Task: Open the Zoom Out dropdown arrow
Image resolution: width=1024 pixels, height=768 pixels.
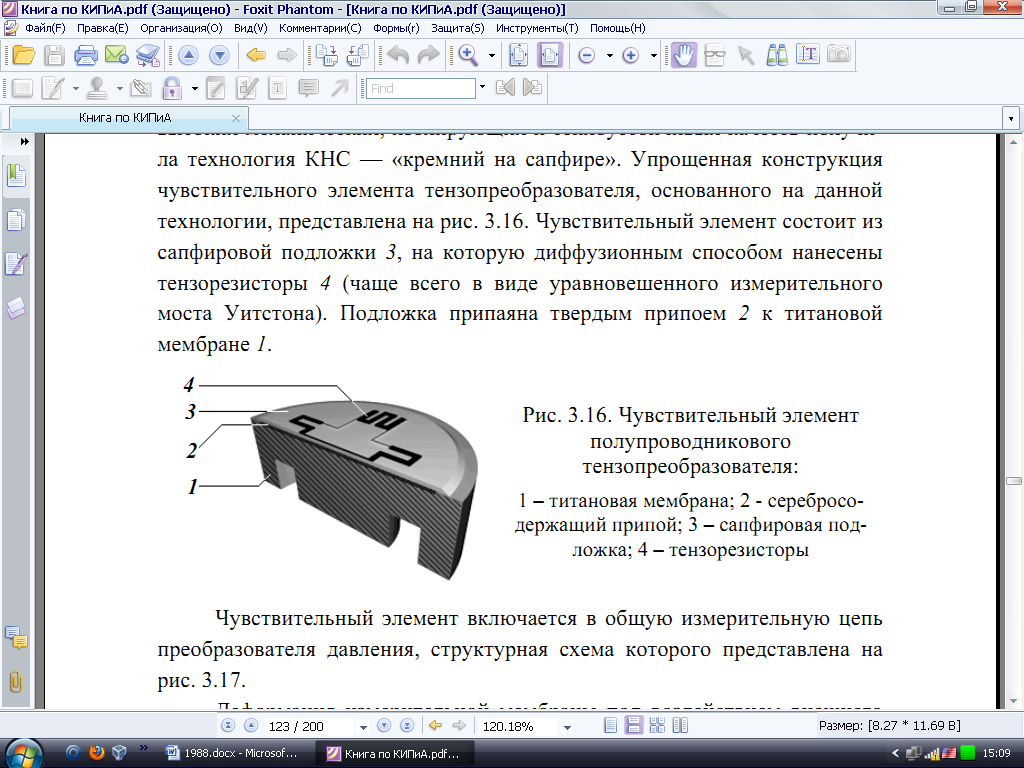Action: (610, 56)
